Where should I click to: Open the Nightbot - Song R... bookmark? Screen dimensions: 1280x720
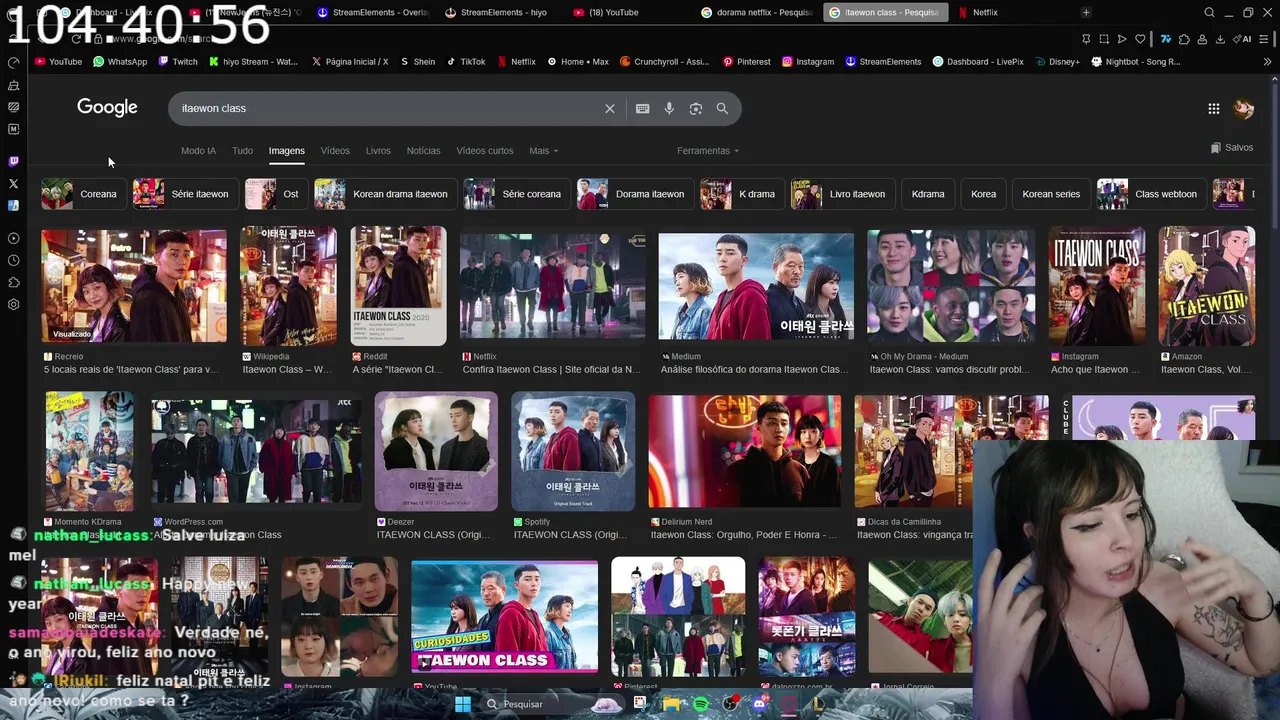coord(1136,62)
